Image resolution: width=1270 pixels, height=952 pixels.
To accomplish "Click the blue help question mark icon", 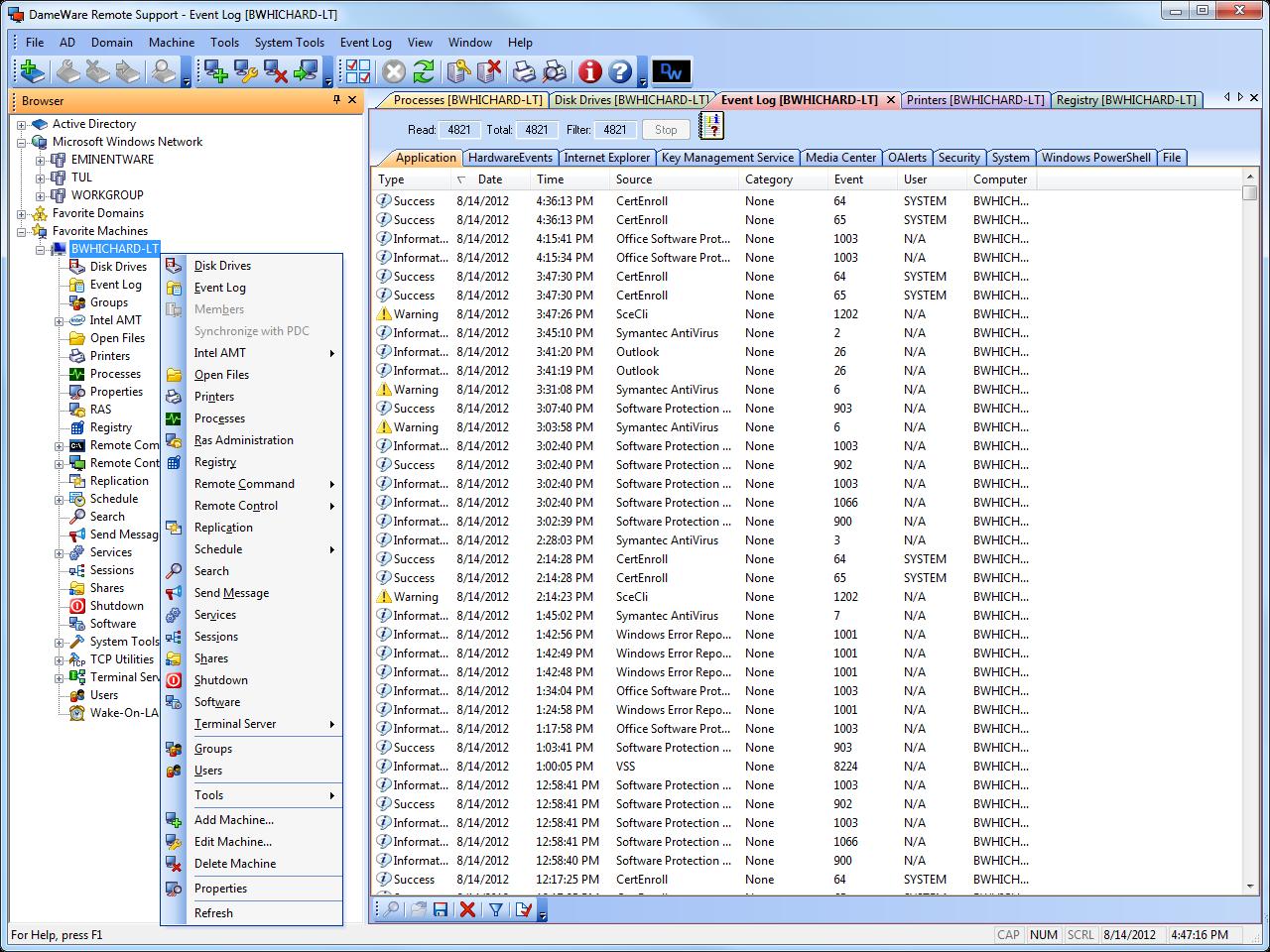I will pos(620,71).
